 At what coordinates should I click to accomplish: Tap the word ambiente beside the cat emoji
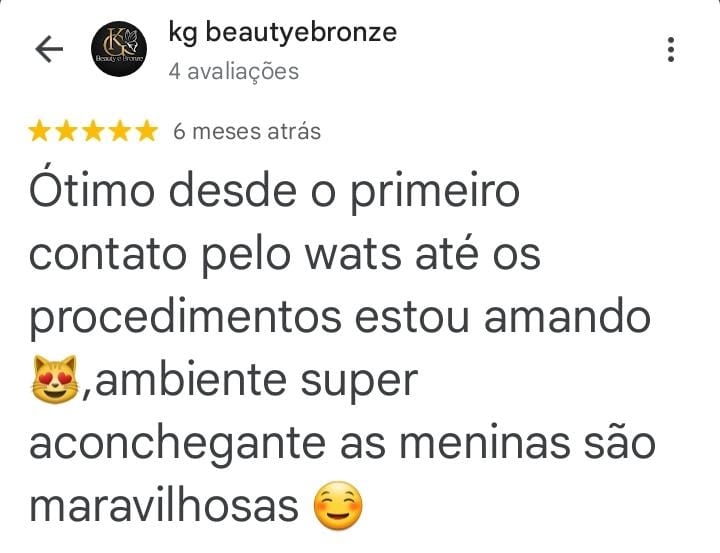click(191, 379)
